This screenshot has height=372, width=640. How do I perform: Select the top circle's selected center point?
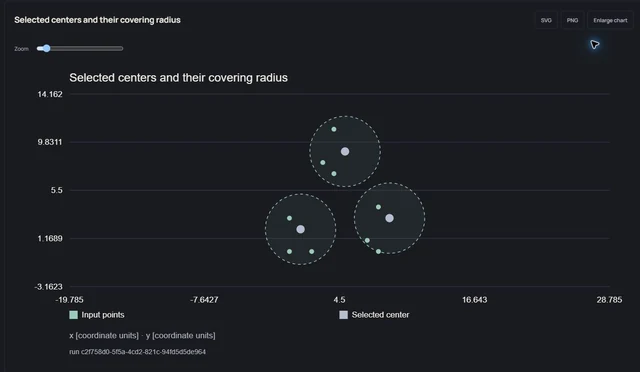point(345,151)
